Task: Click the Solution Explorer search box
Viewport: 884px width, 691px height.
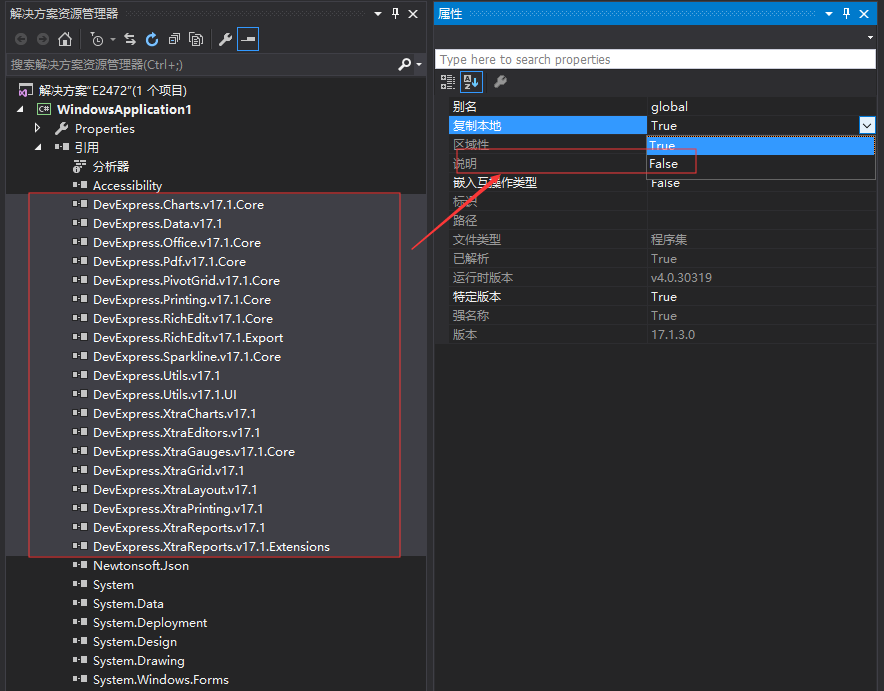Action: tap(203, 65)
